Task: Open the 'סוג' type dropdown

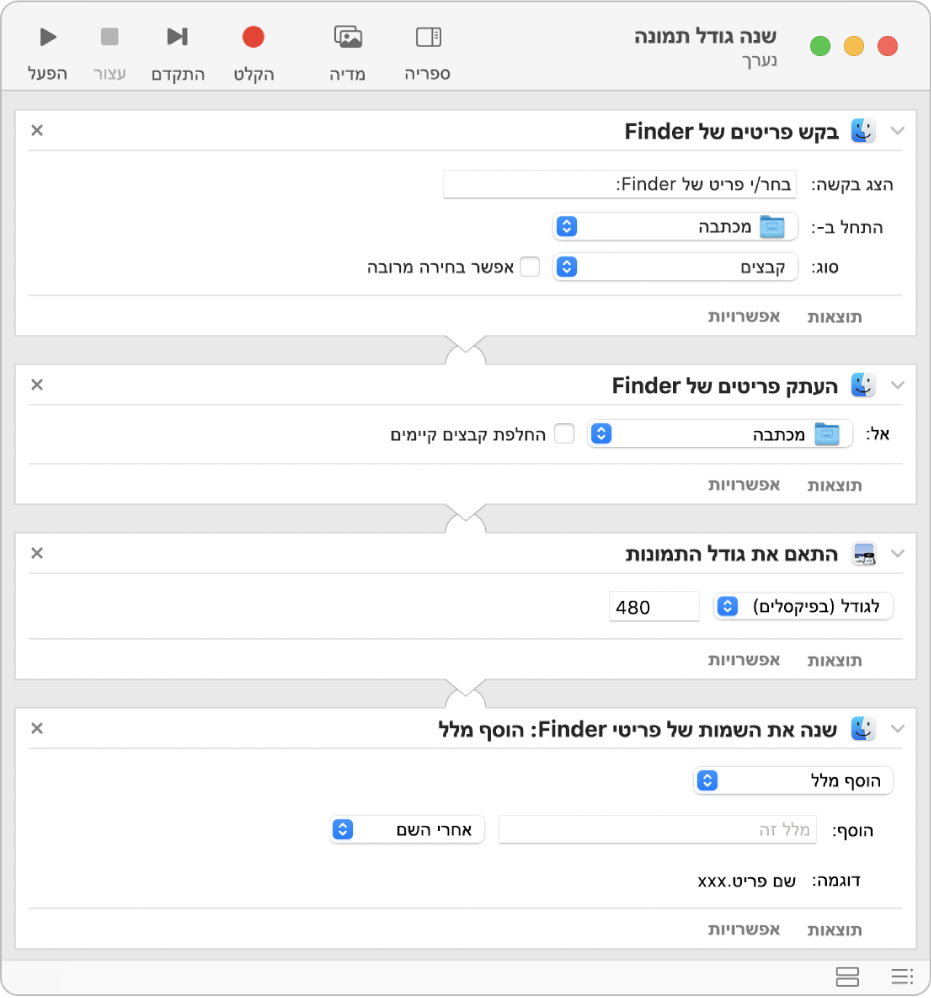Action: click(676, 267)
